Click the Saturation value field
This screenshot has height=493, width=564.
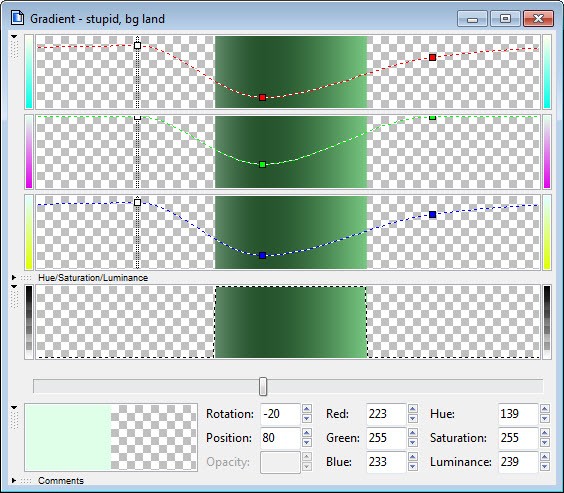(x=518, y=438)
